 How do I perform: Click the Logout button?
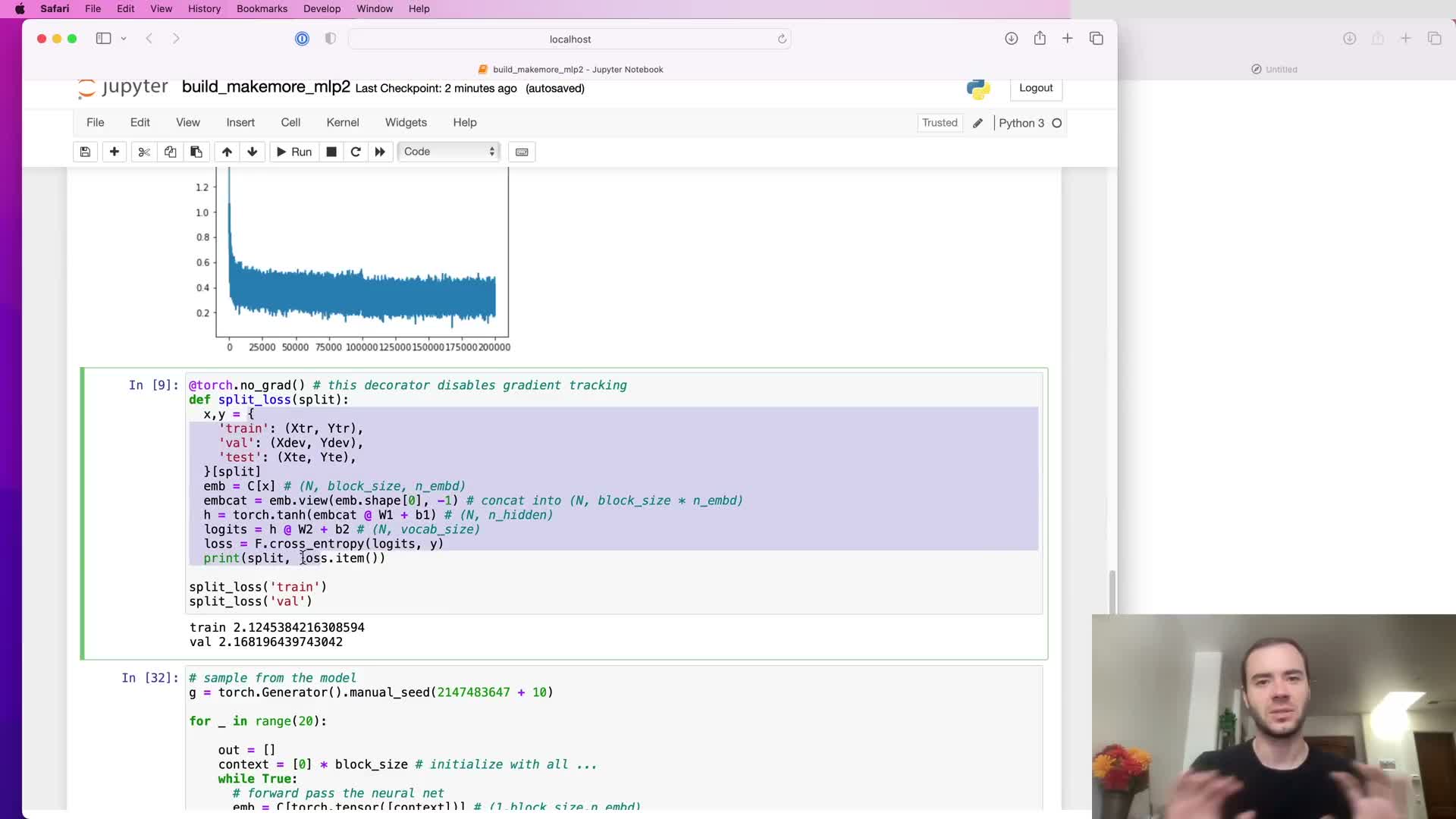coord(1035,88)
